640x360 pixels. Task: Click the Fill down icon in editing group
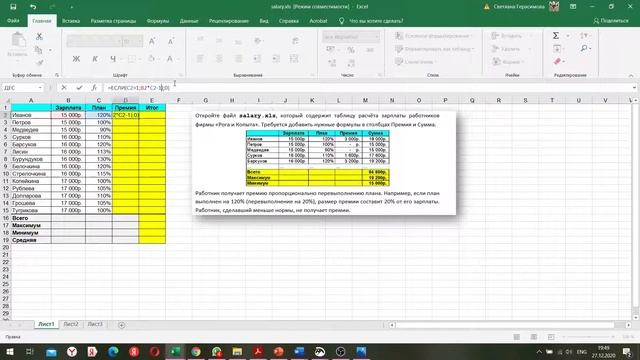click(557, 49)
